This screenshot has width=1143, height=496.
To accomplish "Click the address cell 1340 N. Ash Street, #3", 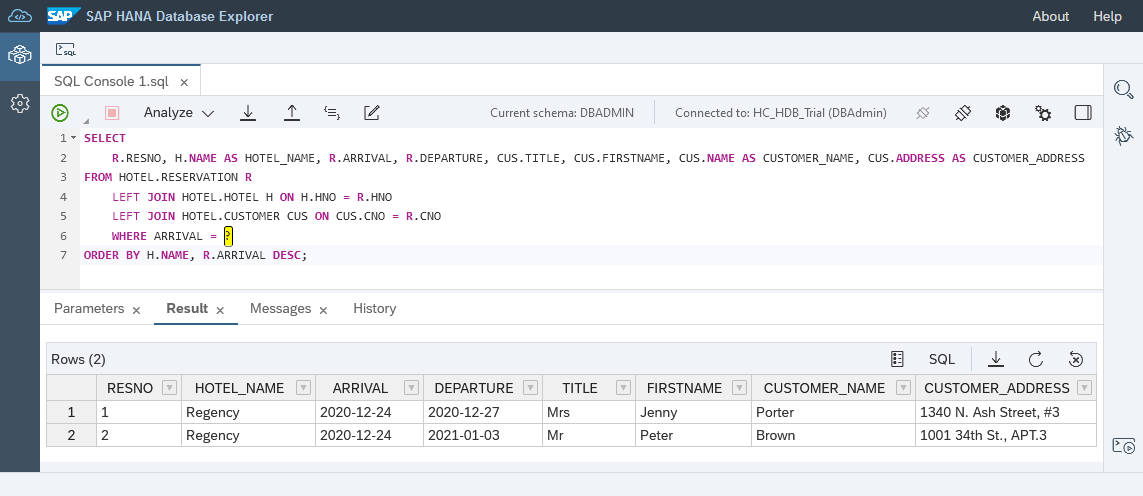I will 1006,412.
